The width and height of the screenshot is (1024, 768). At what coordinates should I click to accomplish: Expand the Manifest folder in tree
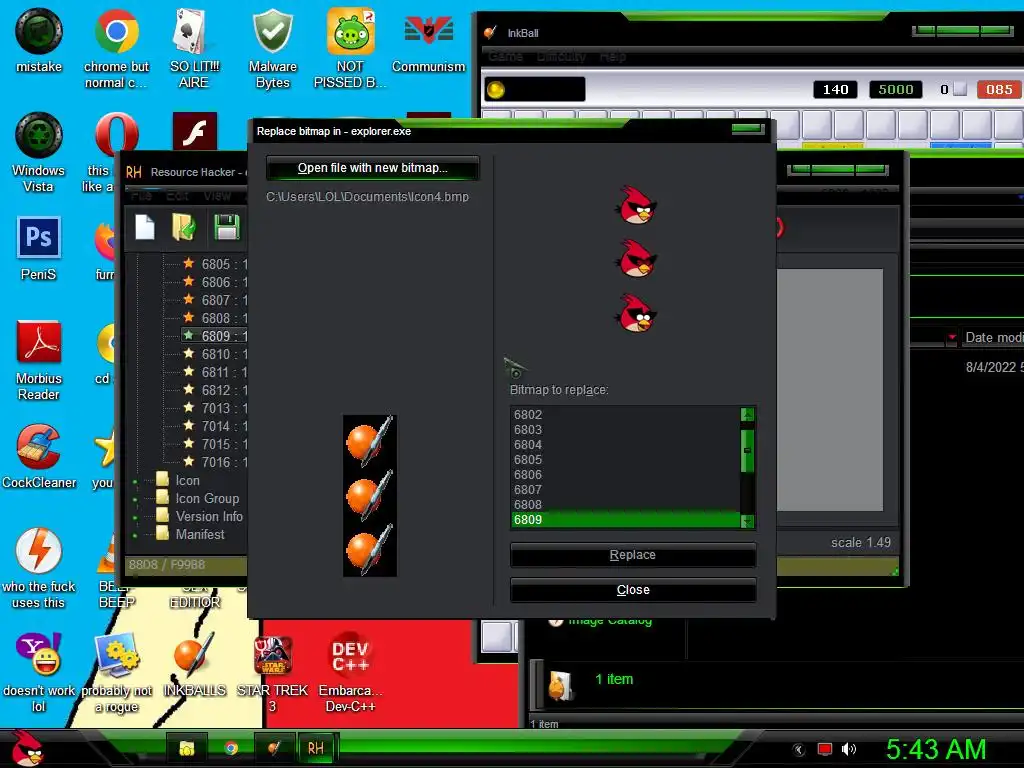[135, 536]
